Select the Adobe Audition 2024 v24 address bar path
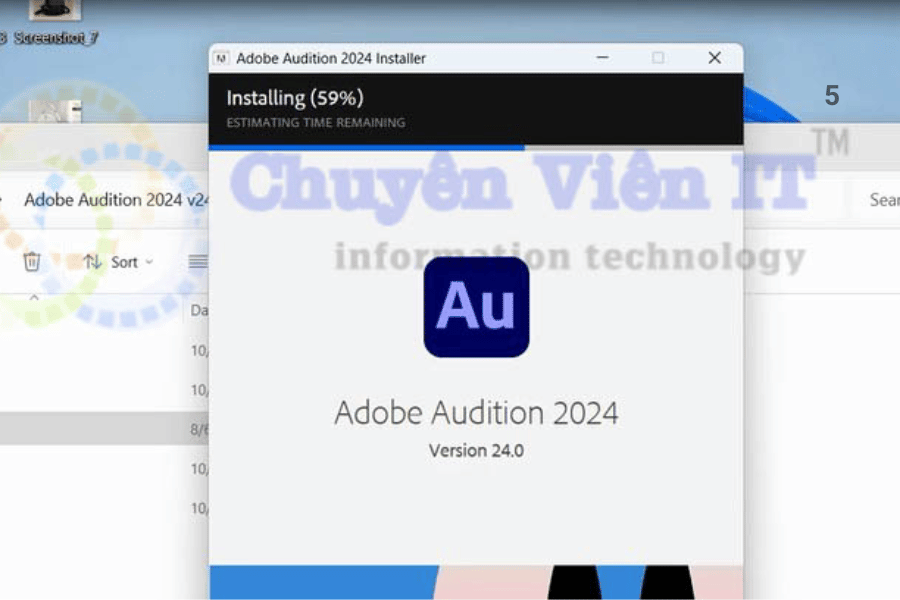The height and width of the screenshot is (600, 900). (x=115, y=200)
